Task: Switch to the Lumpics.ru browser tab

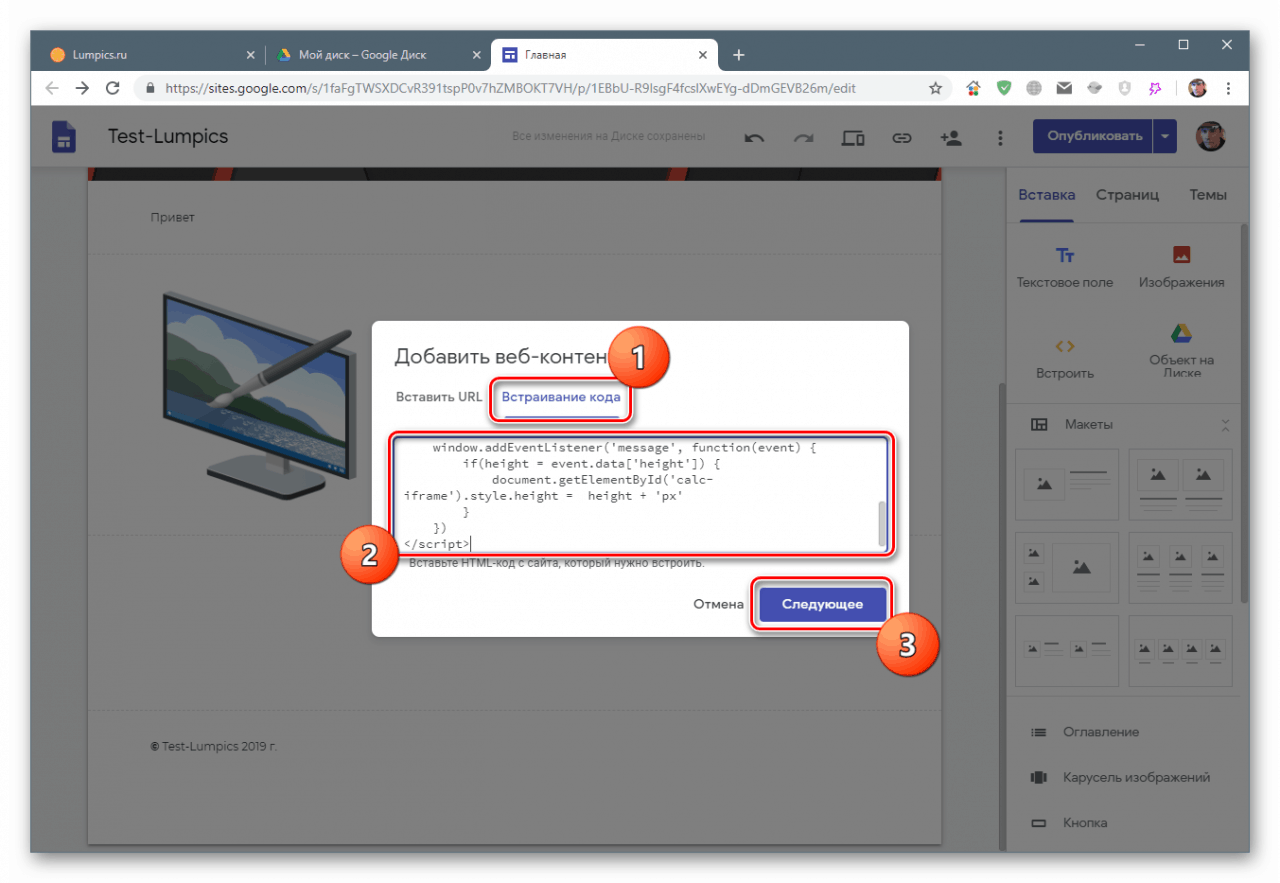Action: [x=145, y=55]
